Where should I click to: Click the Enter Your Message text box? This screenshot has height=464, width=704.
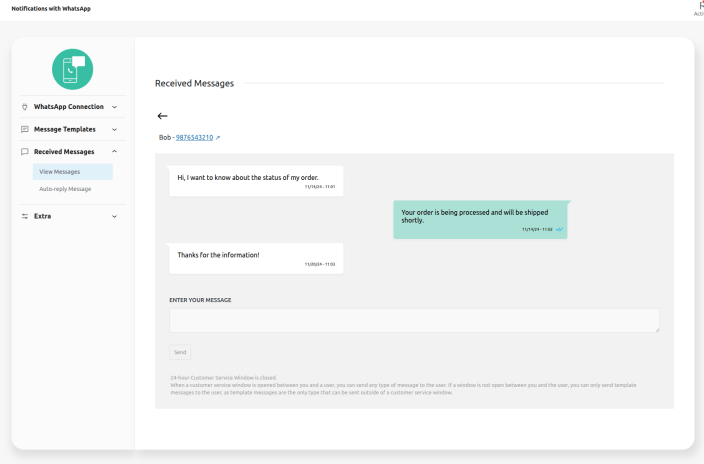(414, 320)
